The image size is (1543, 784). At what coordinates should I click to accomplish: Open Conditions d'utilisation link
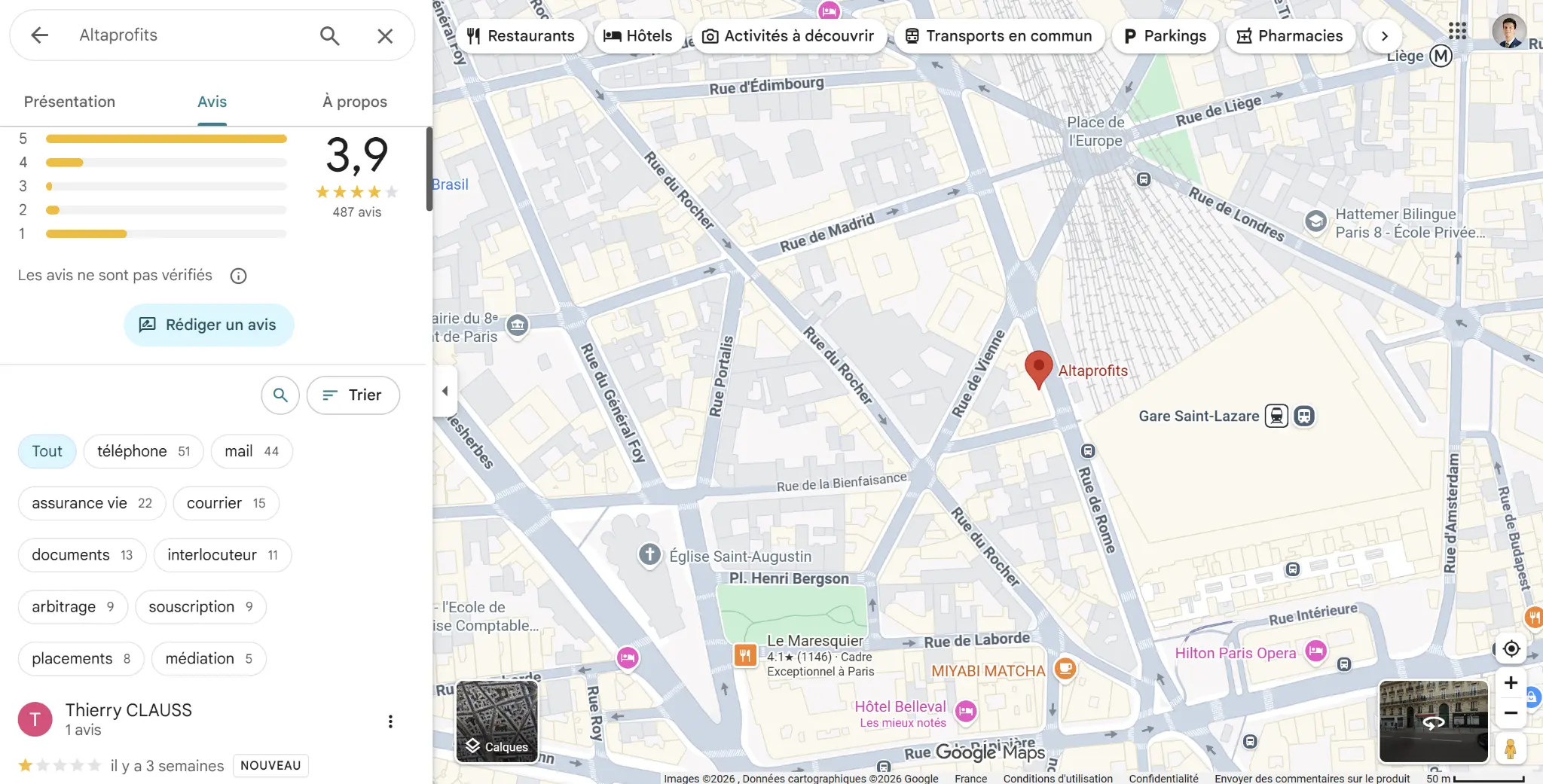[1058, 778]
